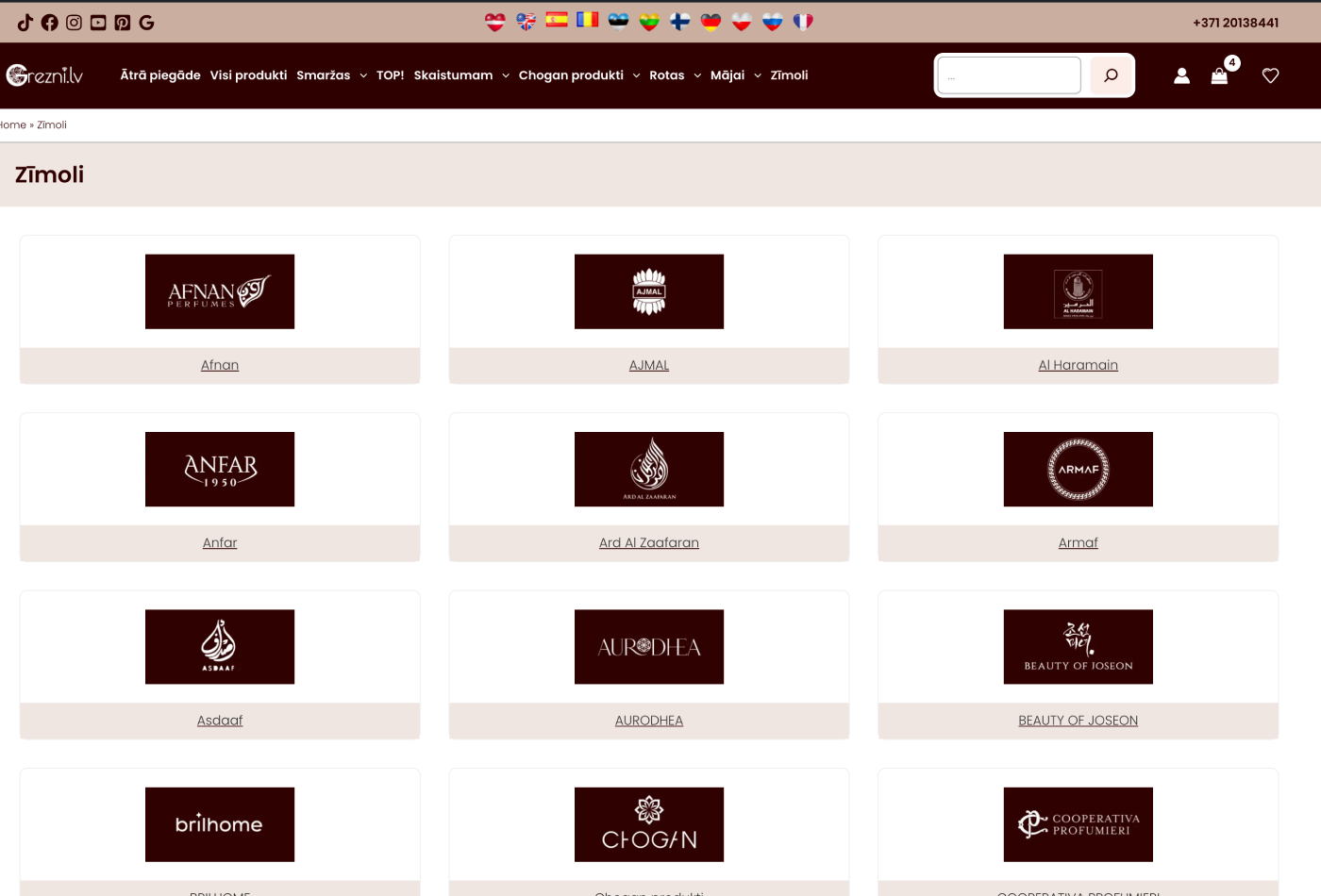Choose the Finnish flag language
The width and height of the screenshot is (1321, 896).
click(679, 22)
